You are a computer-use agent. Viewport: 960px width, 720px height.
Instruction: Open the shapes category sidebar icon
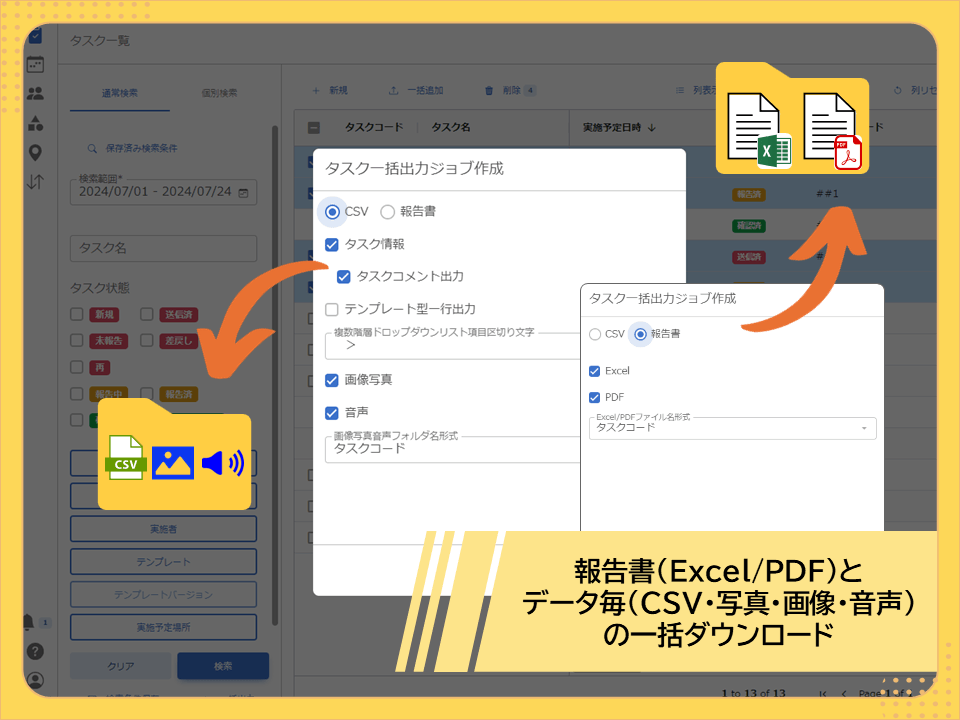(x=36, y=123)
